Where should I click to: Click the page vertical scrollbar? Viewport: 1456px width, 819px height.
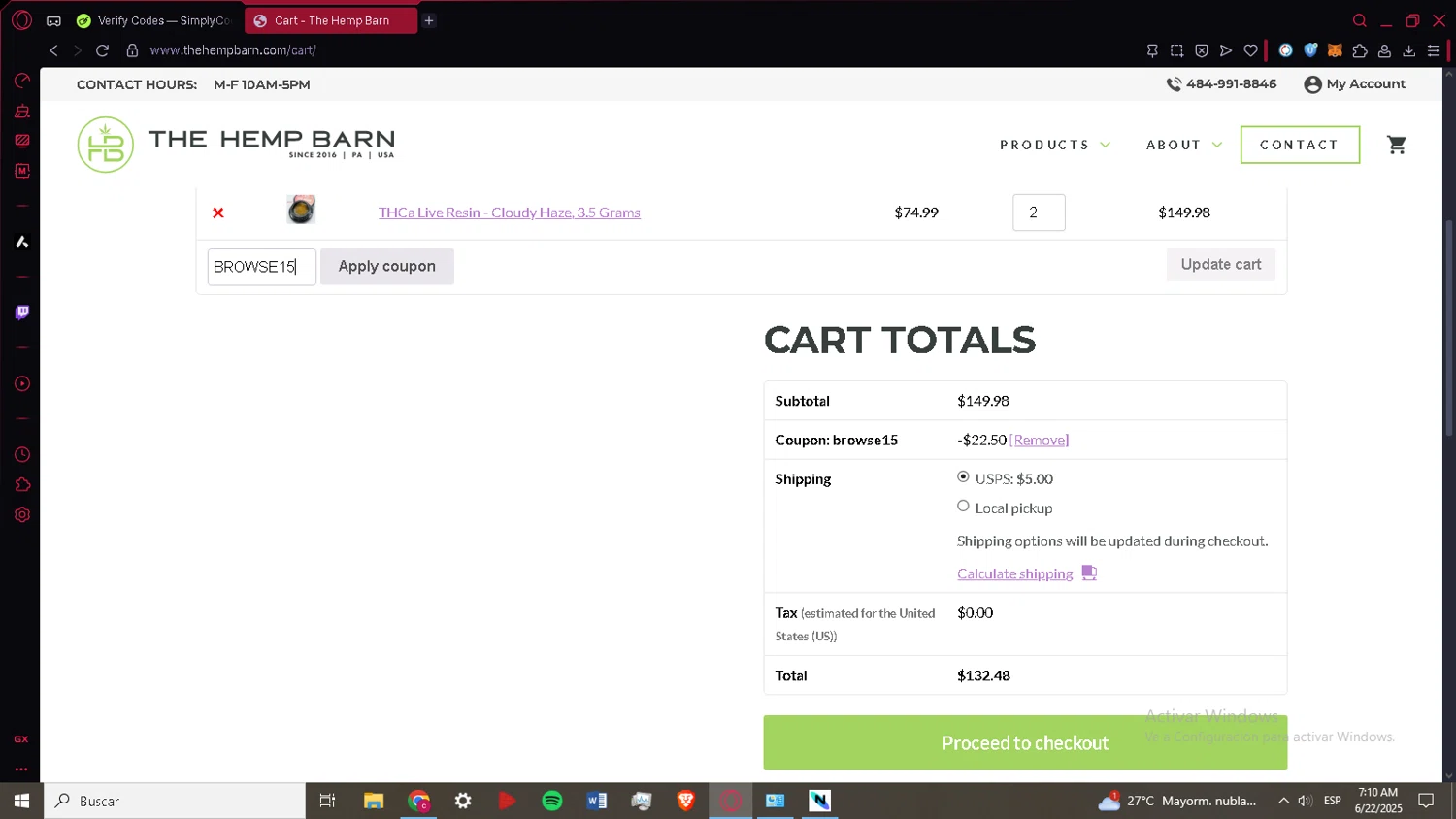pos(1449,328)
